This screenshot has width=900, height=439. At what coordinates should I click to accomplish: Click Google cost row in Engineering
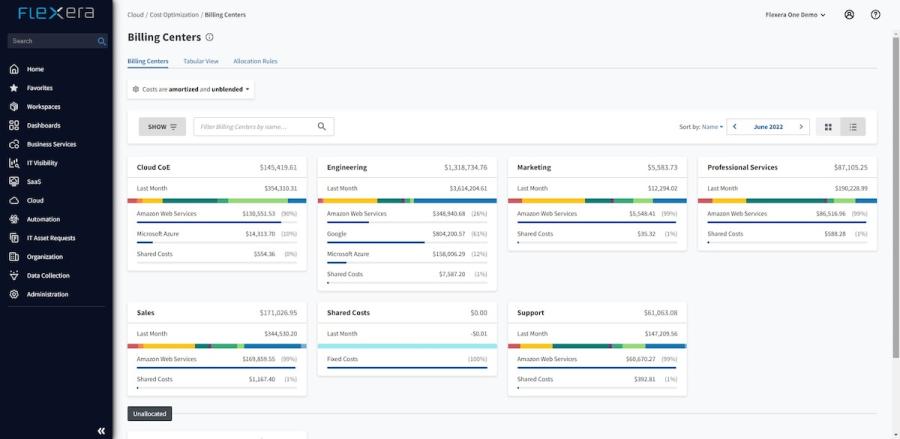point(407,235)
